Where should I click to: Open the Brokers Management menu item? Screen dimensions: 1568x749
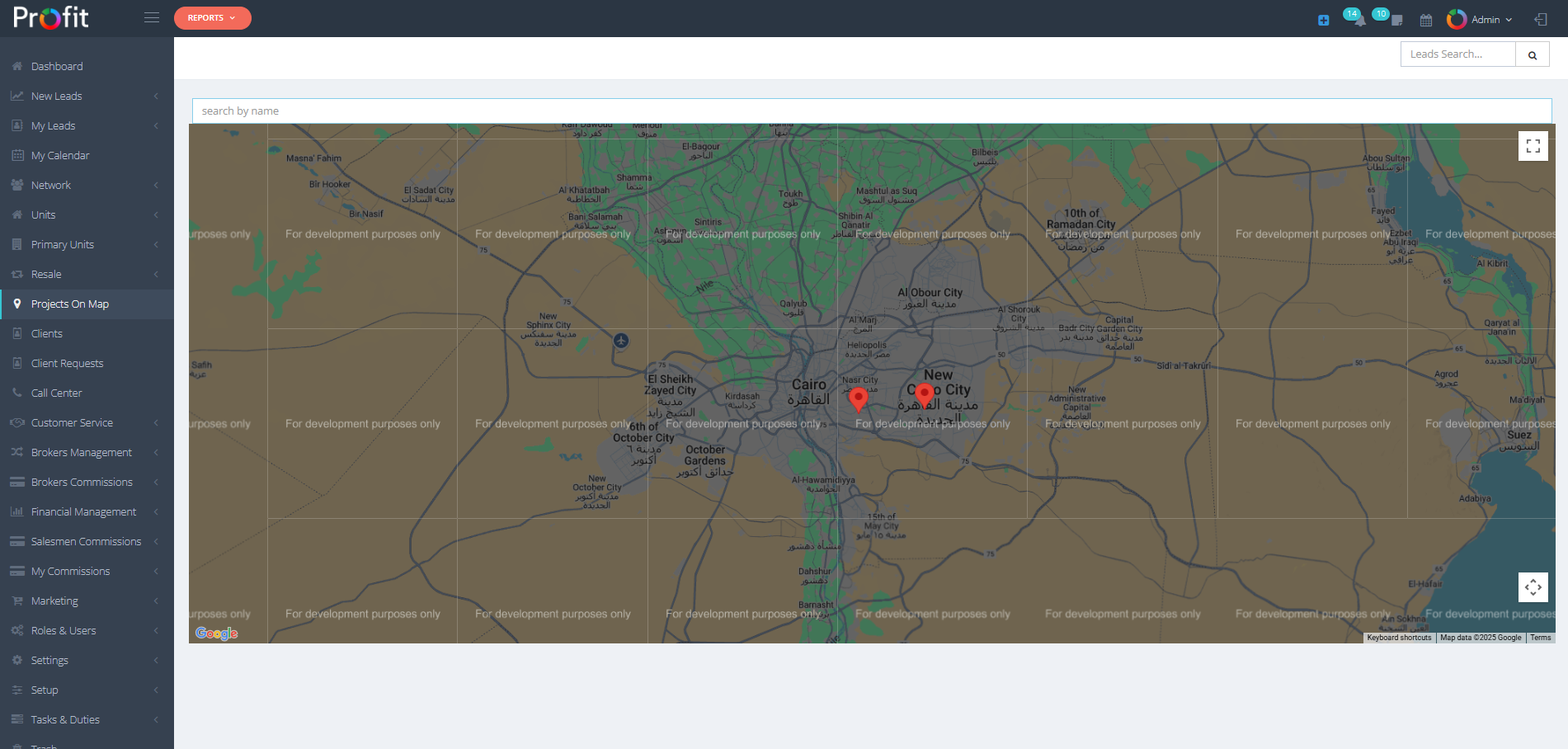click(x=81, y=452)
